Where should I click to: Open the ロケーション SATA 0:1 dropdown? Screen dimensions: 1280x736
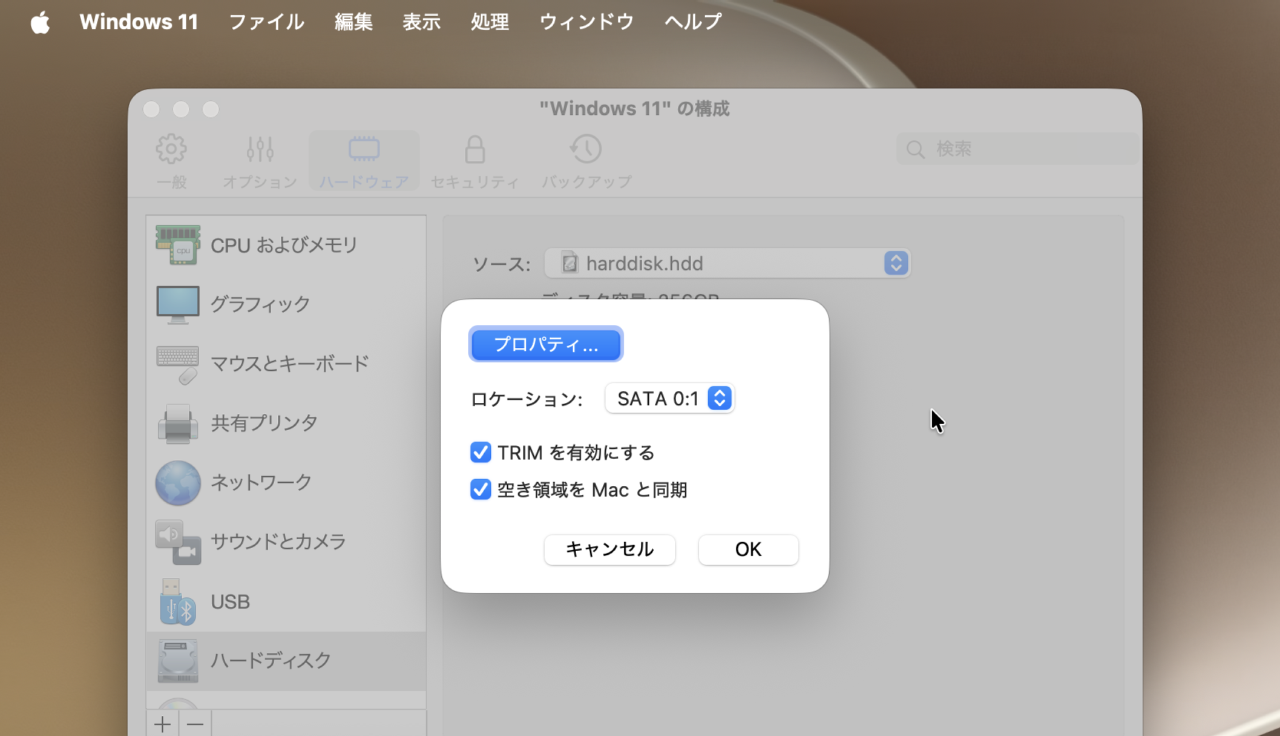[x=670, y=399]
